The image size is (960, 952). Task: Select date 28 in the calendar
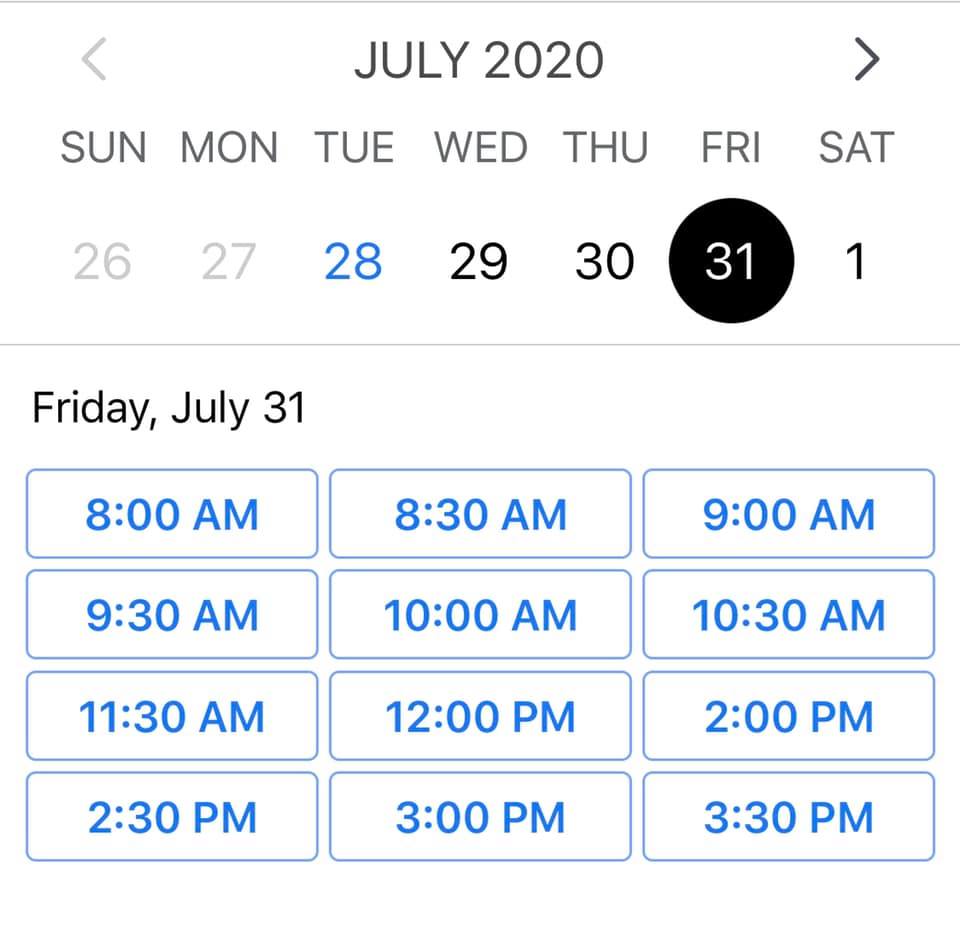[x=353, y=262]
